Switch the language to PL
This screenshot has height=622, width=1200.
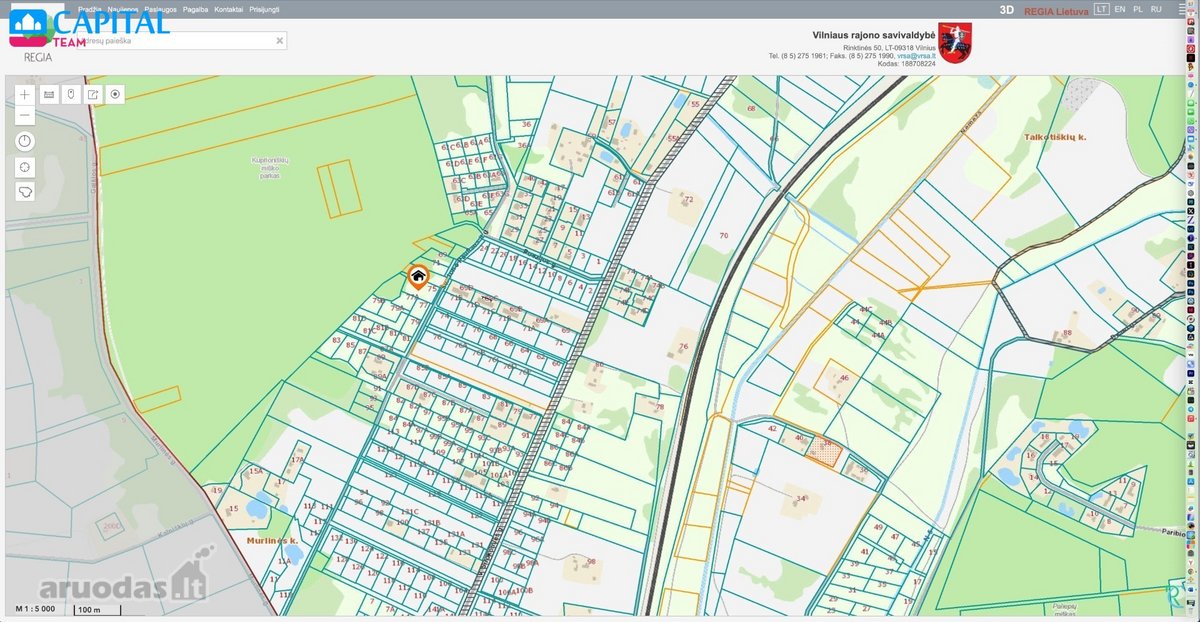[1138, 9]
